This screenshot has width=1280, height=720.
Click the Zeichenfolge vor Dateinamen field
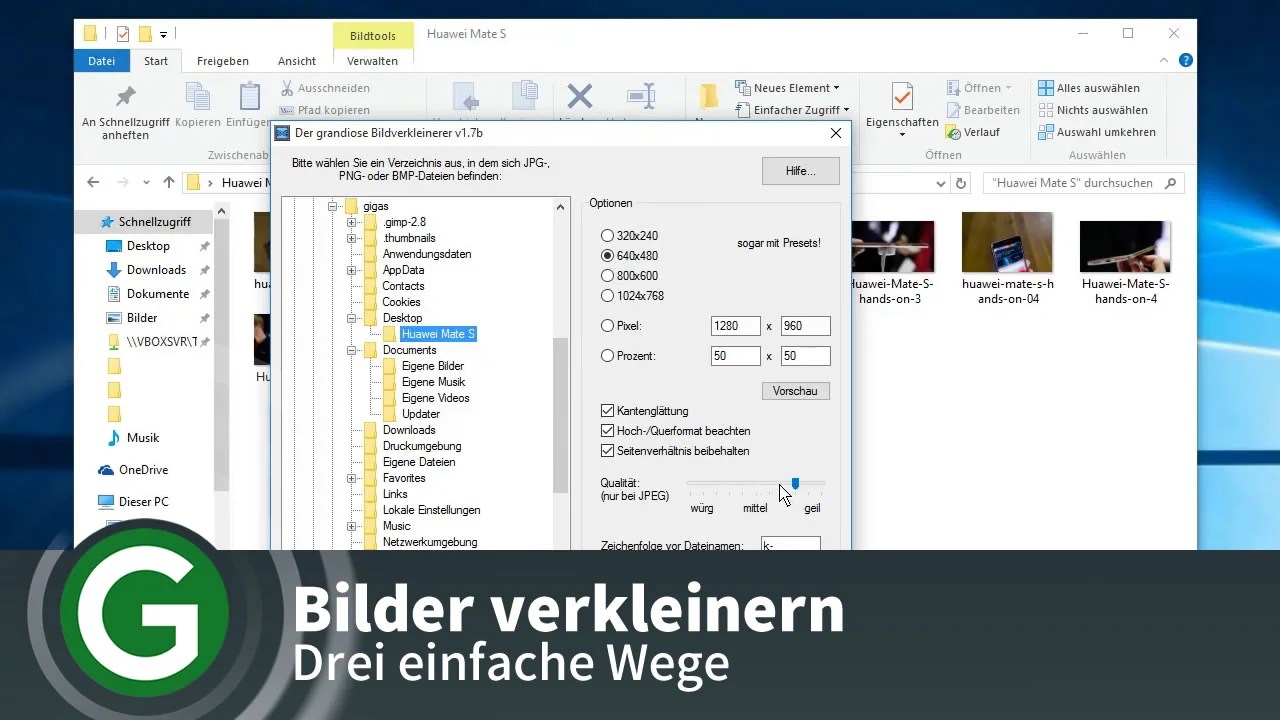791,544
